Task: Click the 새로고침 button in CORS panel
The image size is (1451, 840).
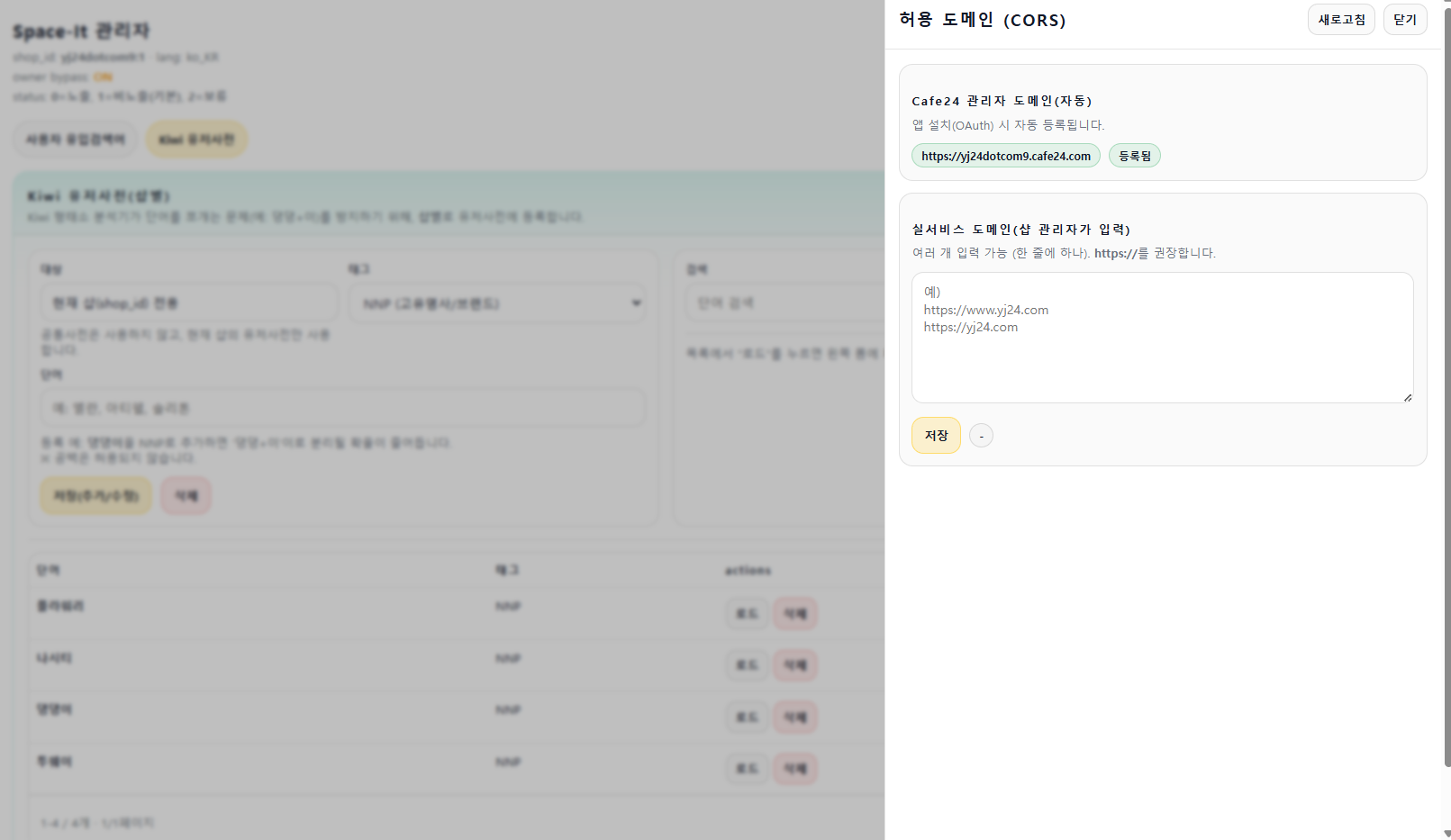Action: (1340, 20)
